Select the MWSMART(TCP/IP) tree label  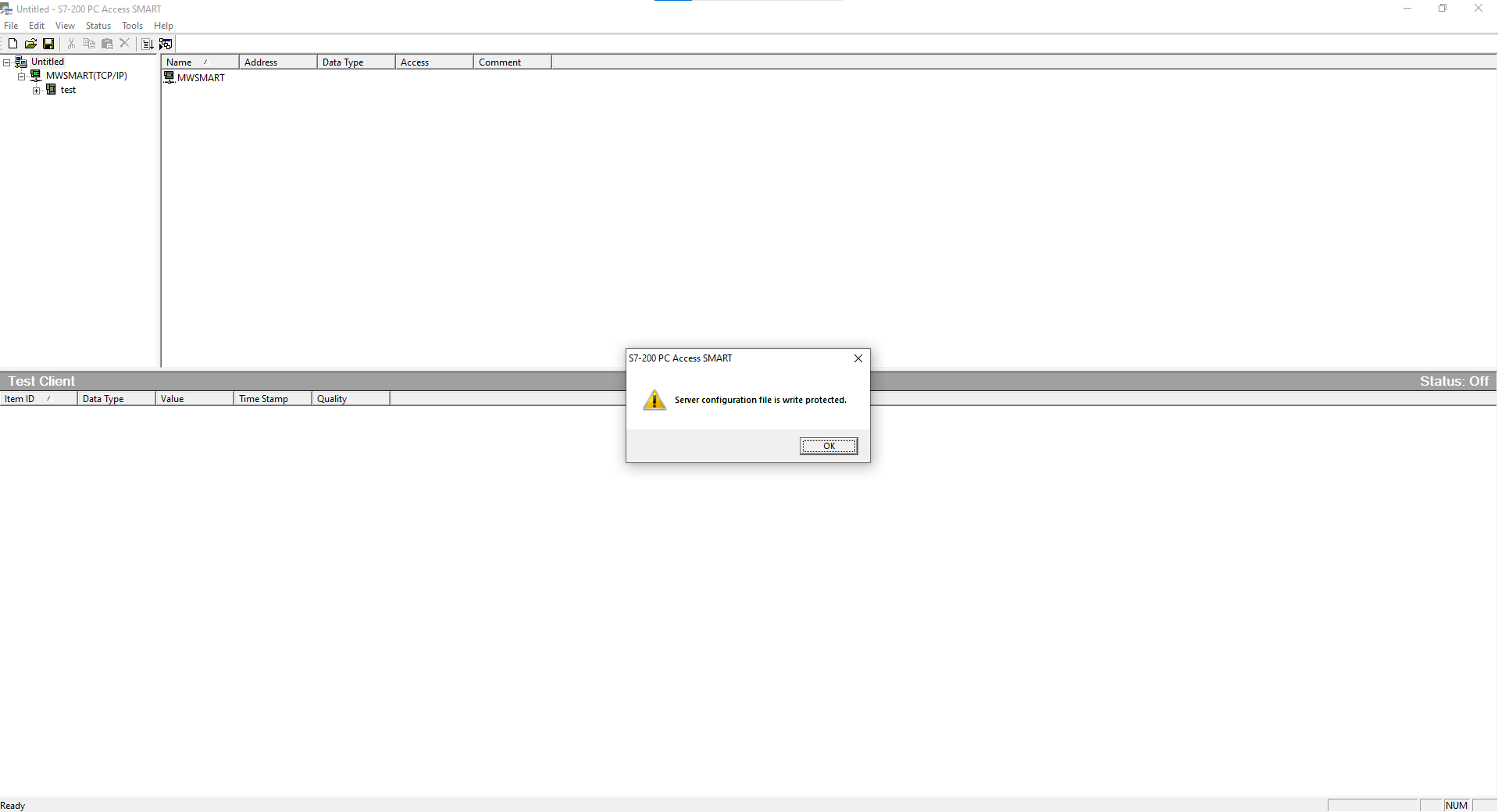point(87,76)
